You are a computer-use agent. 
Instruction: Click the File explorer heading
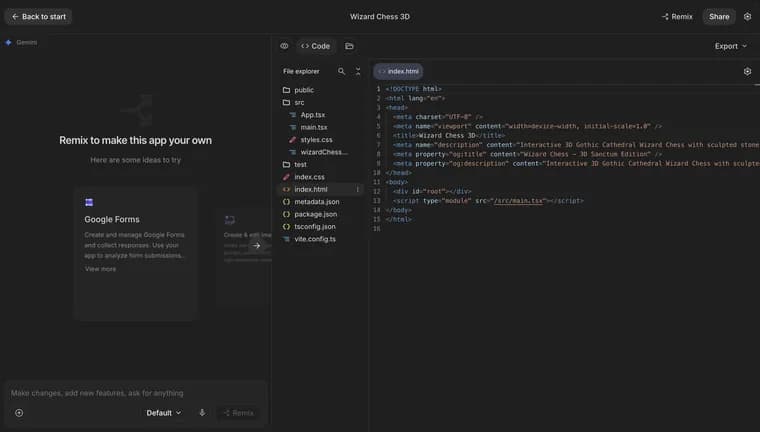click(301, 71)
